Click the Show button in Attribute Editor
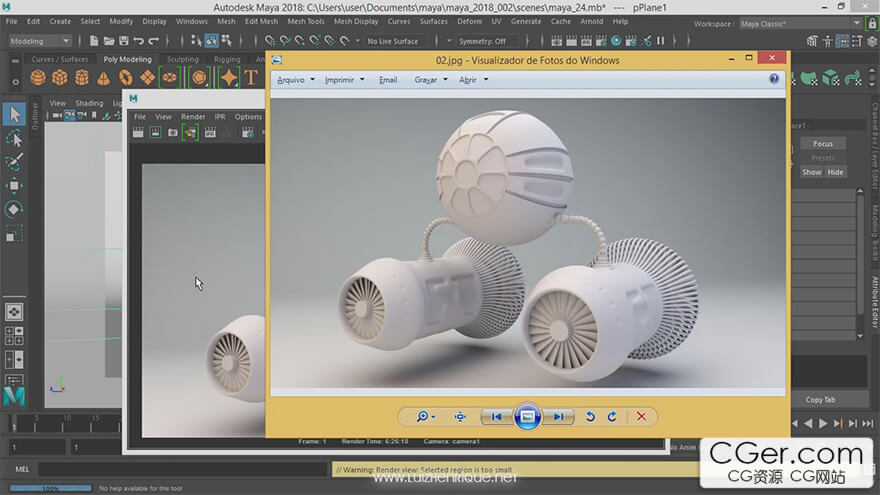This screenshot has width=880, height=495. point(812,172)
